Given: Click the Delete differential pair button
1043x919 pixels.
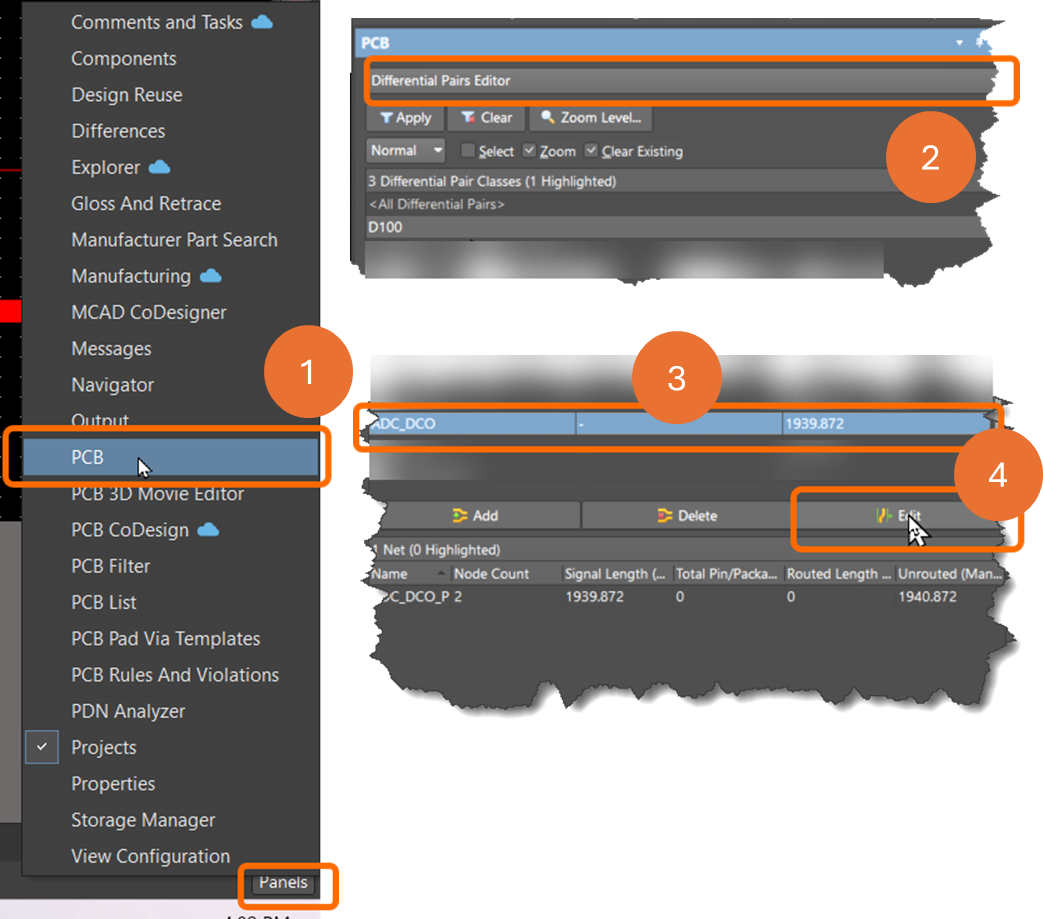Looking at the screenshot, I should point(688,516).
